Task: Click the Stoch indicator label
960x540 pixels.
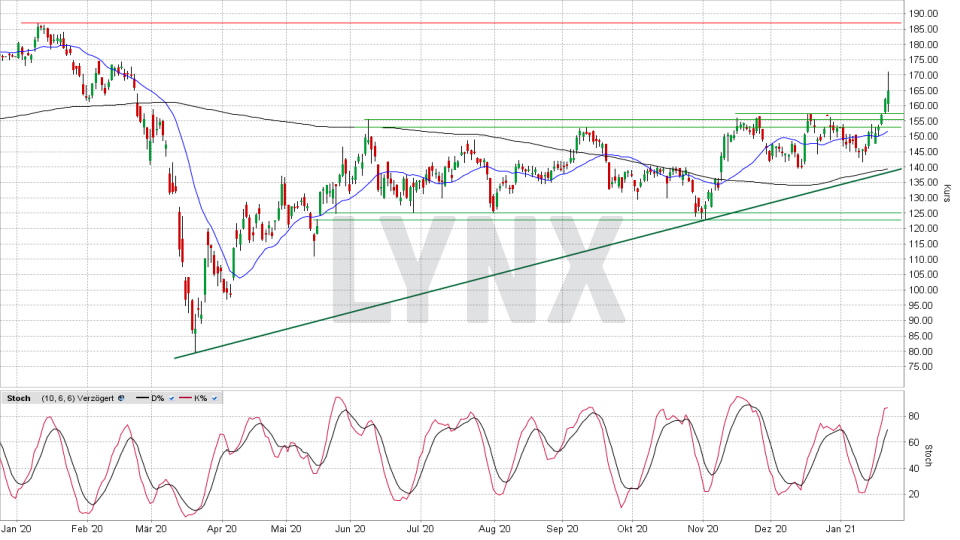Action: tap(18, 399)
